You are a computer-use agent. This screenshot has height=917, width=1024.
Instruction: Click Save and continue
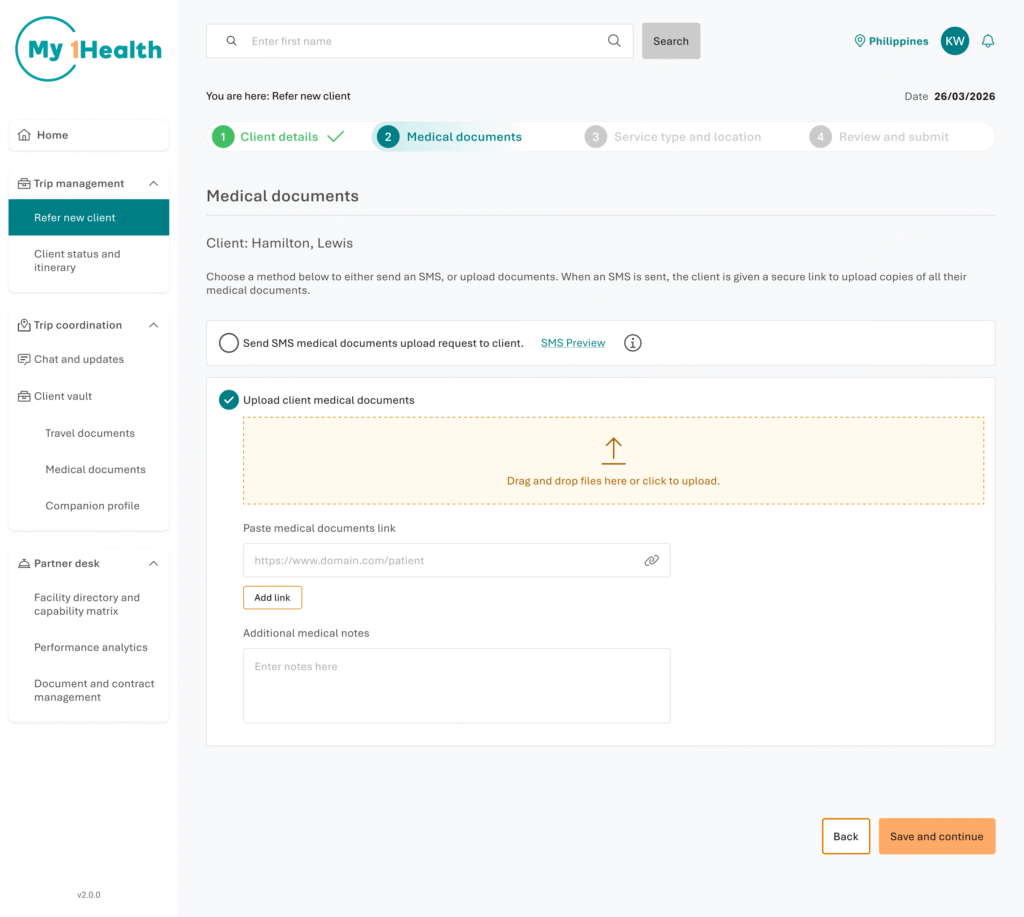coord(936,836)
